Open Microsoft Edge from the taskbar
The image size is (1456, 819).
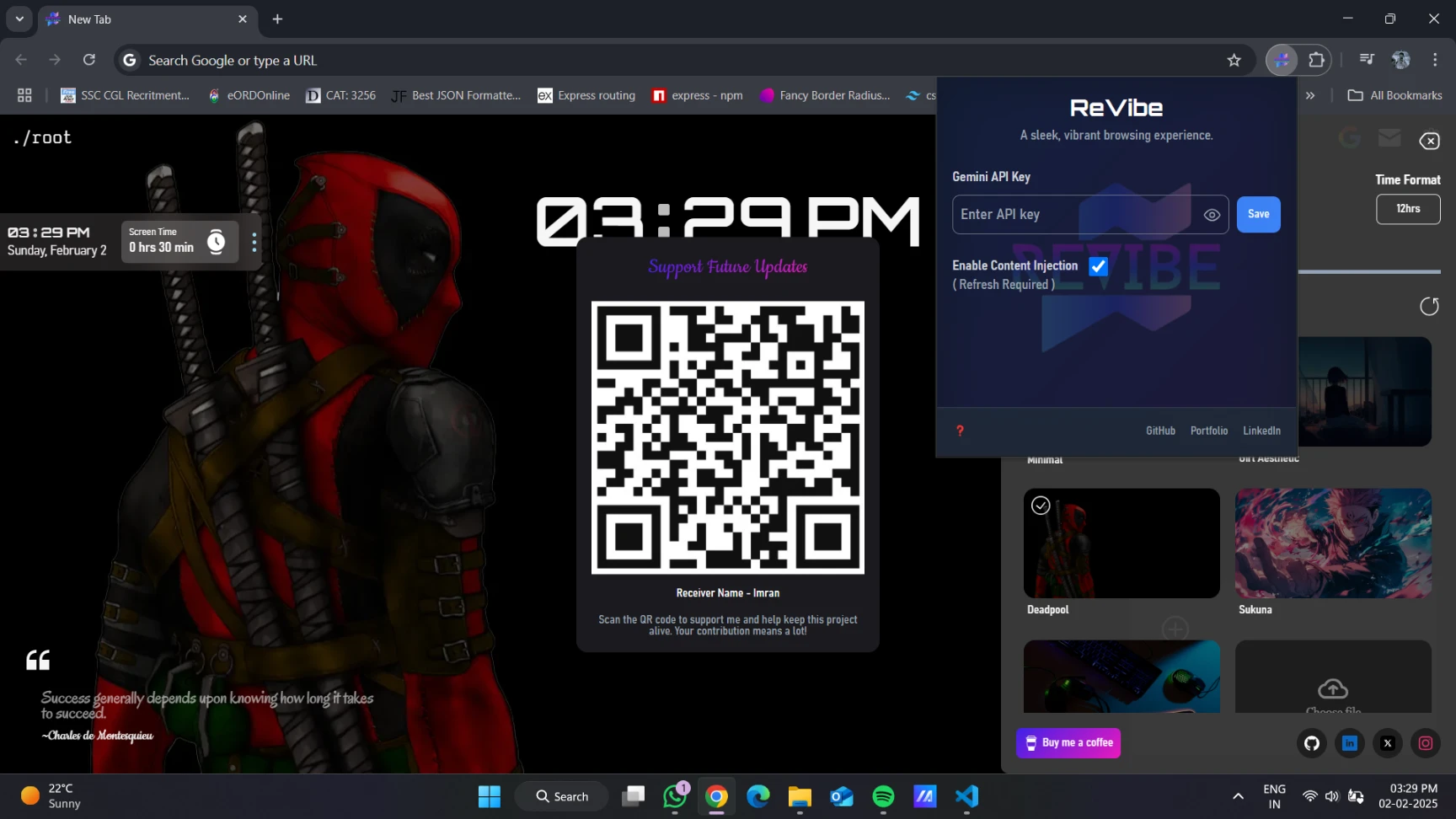(x=758, y=796)
